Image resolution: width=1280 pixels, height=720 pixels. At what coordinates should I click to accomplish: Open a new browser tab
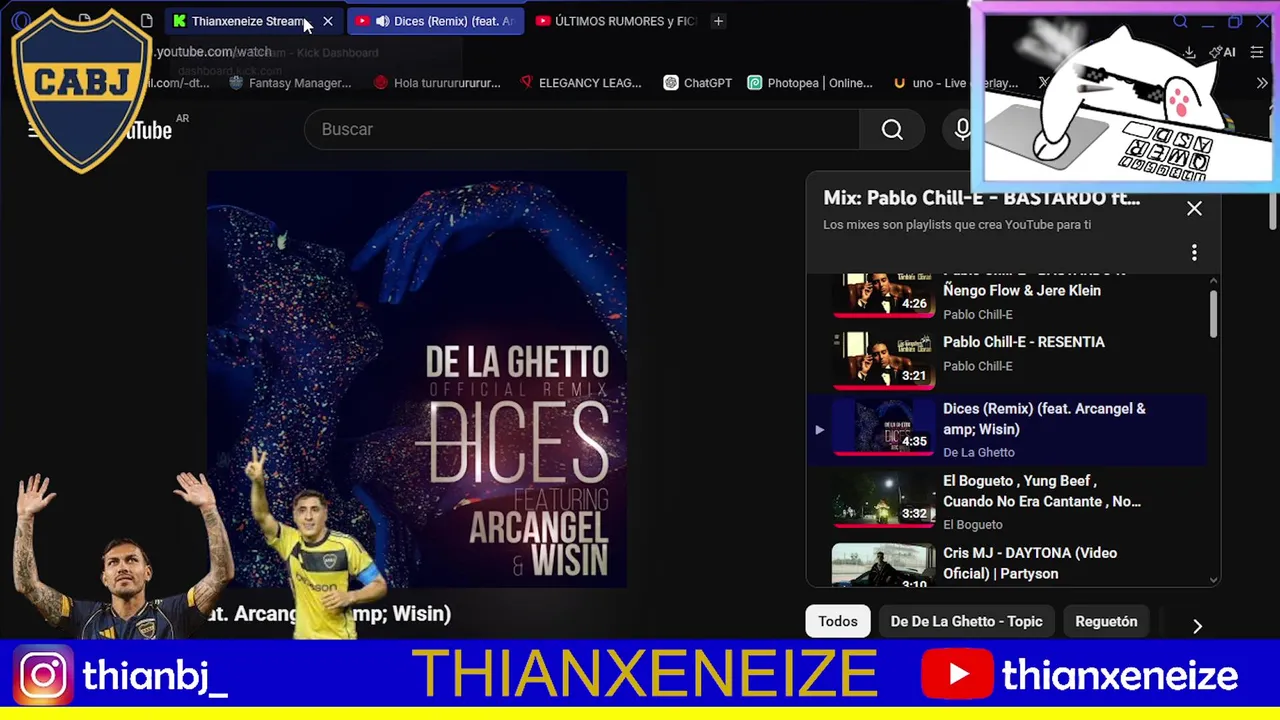(718, 21)
